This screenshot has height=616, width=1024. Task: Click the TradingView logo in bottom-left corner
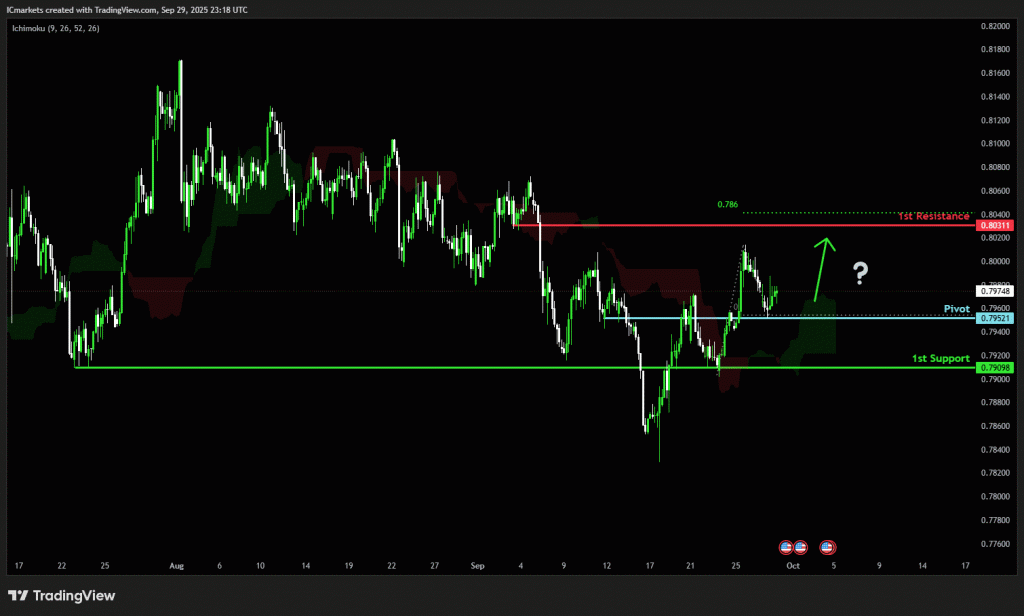pos(62,596)
